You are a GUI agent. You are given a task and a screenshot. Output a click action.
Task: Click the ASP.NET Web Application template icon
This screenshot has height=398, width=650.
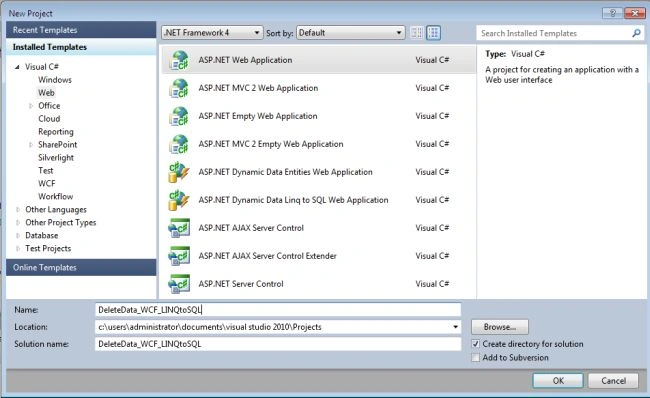(x=179, y=60)
